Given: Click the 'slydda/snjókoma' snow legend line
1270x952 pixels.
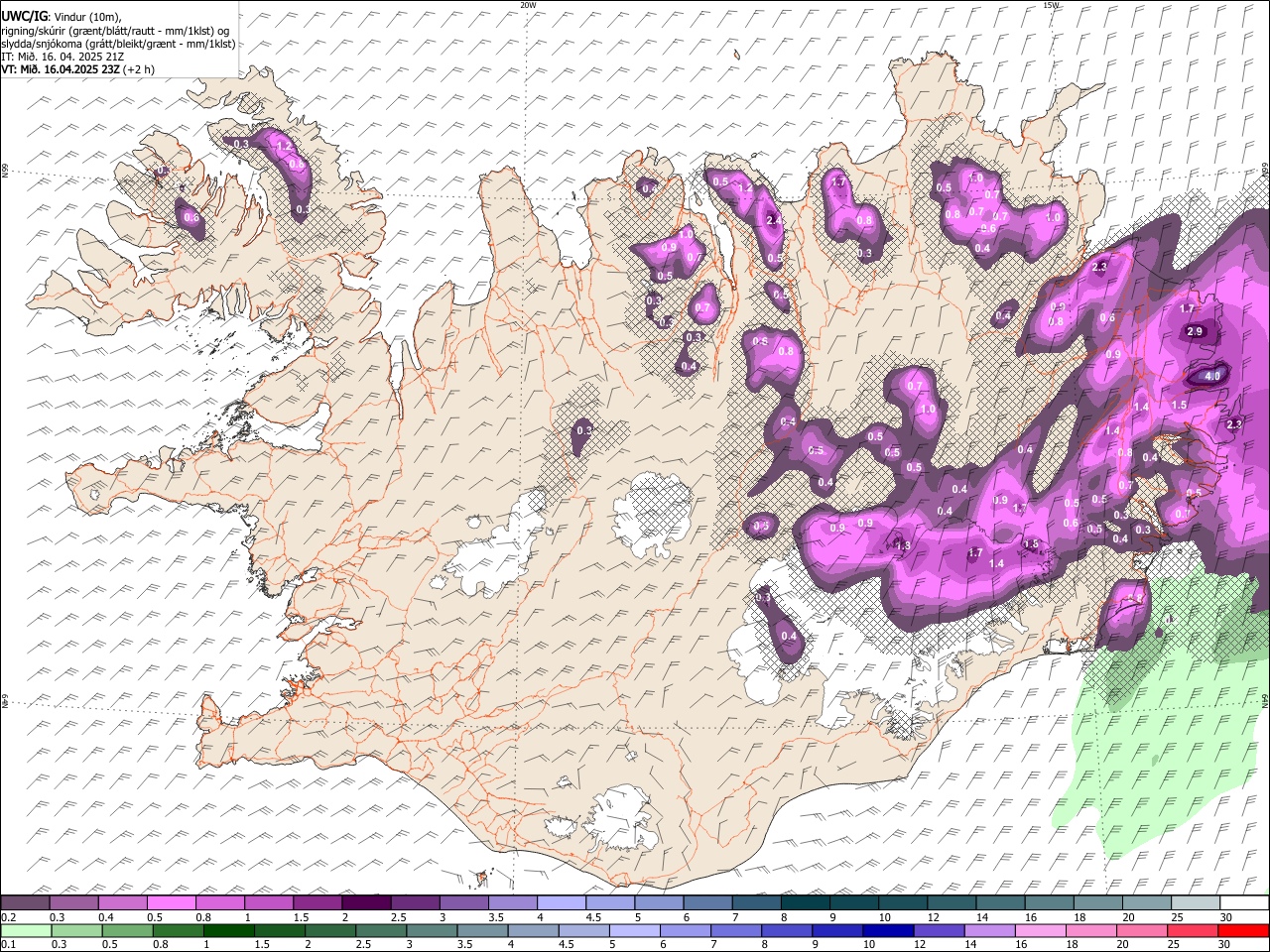Looking at the screenshot, I should pyautogui.click(x=118, y=44).
